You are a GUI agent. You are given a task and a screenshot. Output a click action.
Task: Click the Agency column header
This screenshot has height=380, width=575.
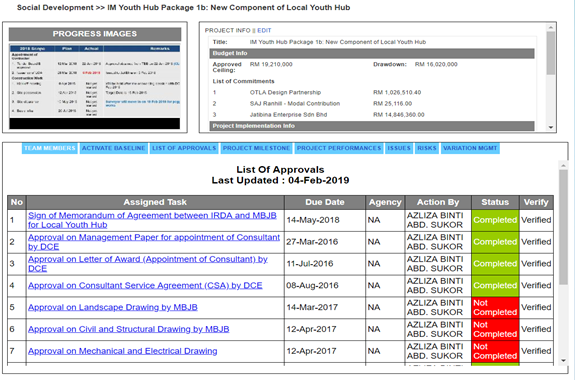click(385, 202)
